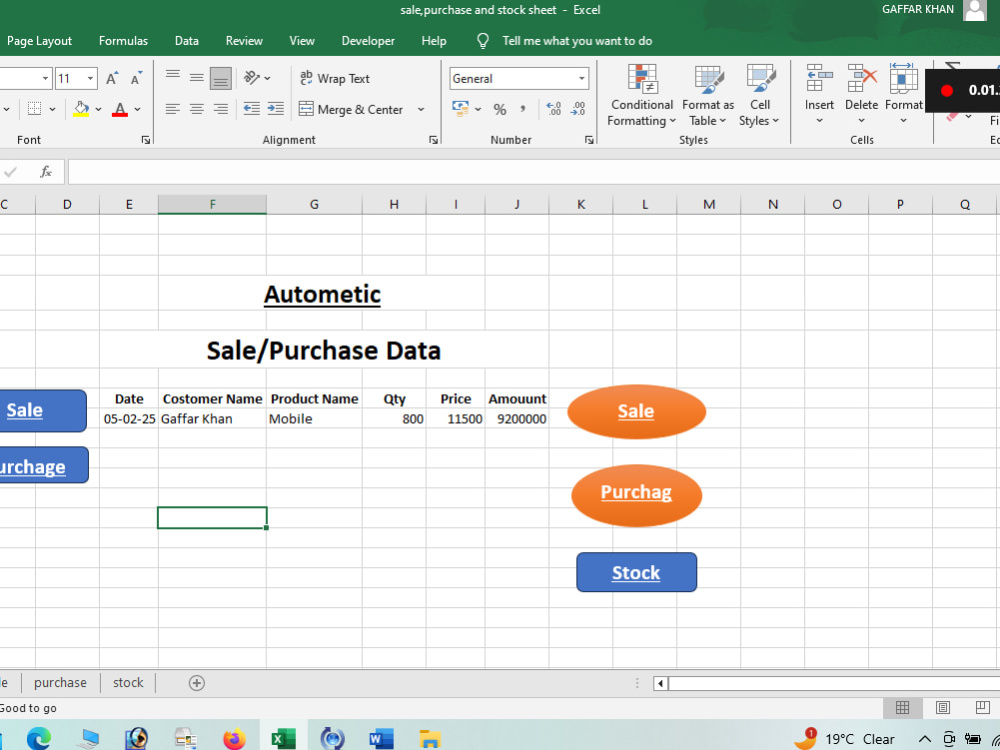
Task: Toggle bottom align button
Action: (x=221, y=78)
